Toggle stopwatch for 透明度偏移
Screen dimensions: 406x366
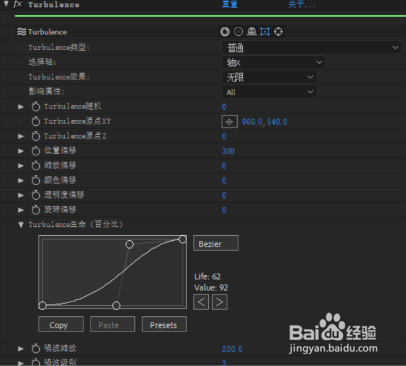[36, 195]
